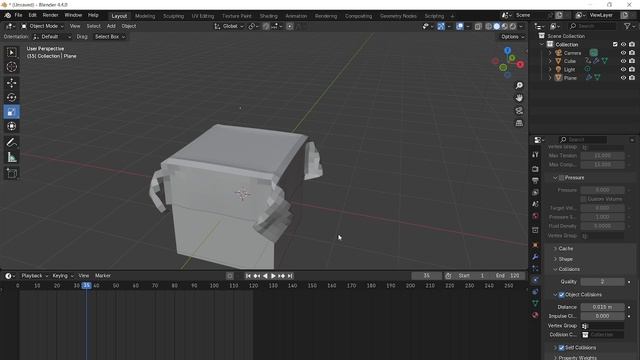Open the Material properties tab icon
This screenshot has height=360, width=640.
pyautogui.click(x=535, y=315)
